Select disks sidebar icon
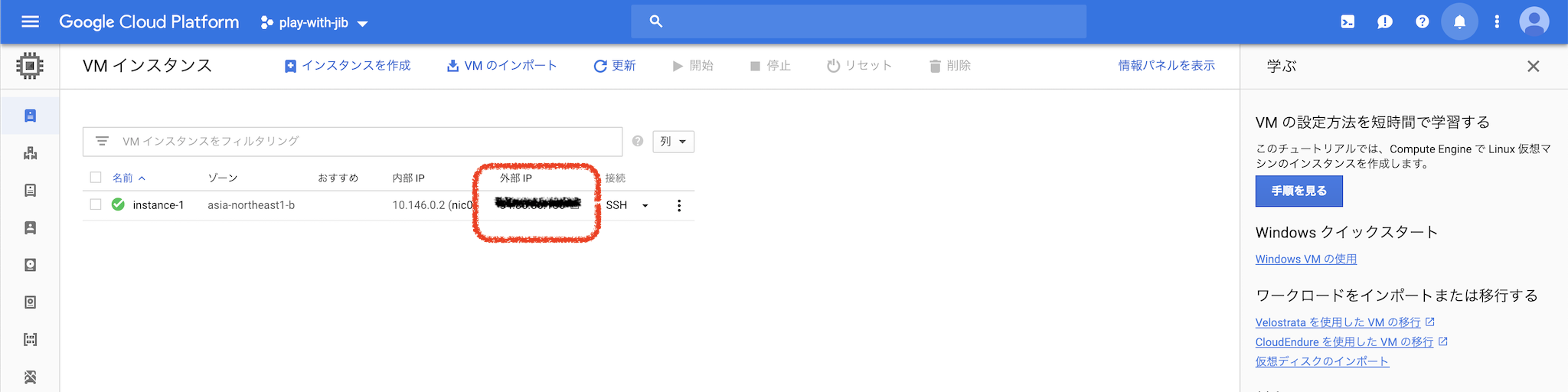The width and height of the screenshot is (1568, 392). 30,265
